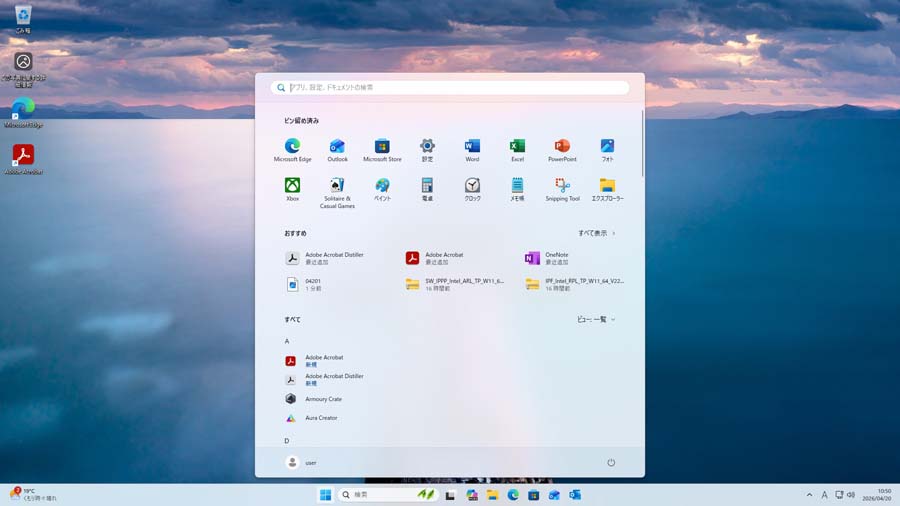Viewport: 900px width, 506px height.
Task: Open the view list dropdown
Action: (596, 320)
